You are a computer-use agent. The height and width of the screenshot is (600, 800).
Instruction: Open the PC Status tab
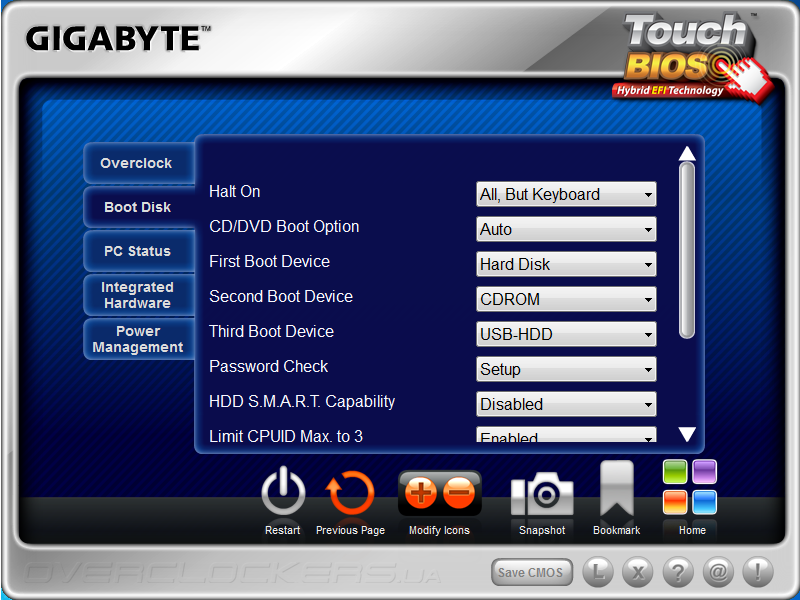139,251
